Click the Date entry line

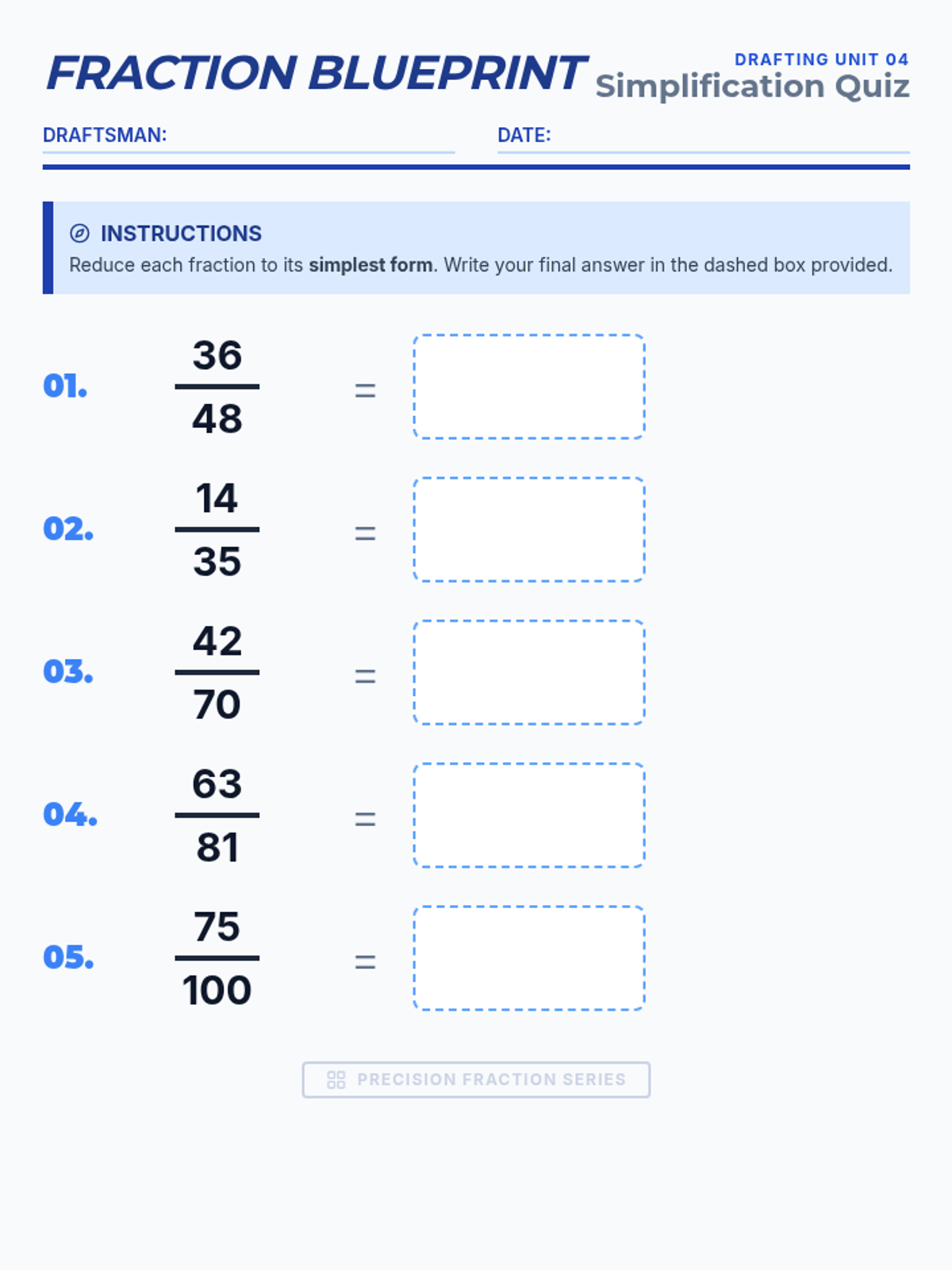point(730,138)
